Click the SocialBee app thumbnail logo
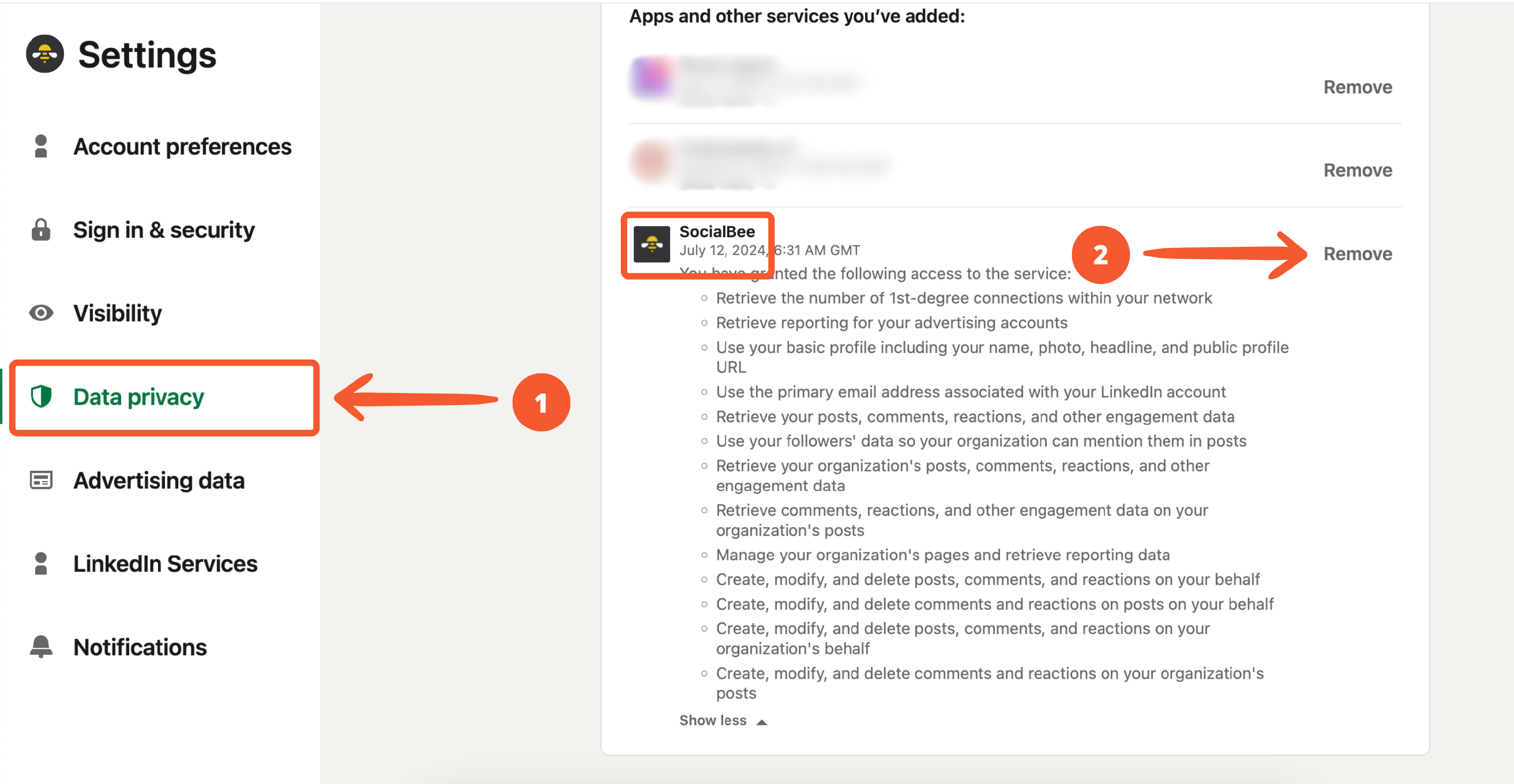 [652, 244]
